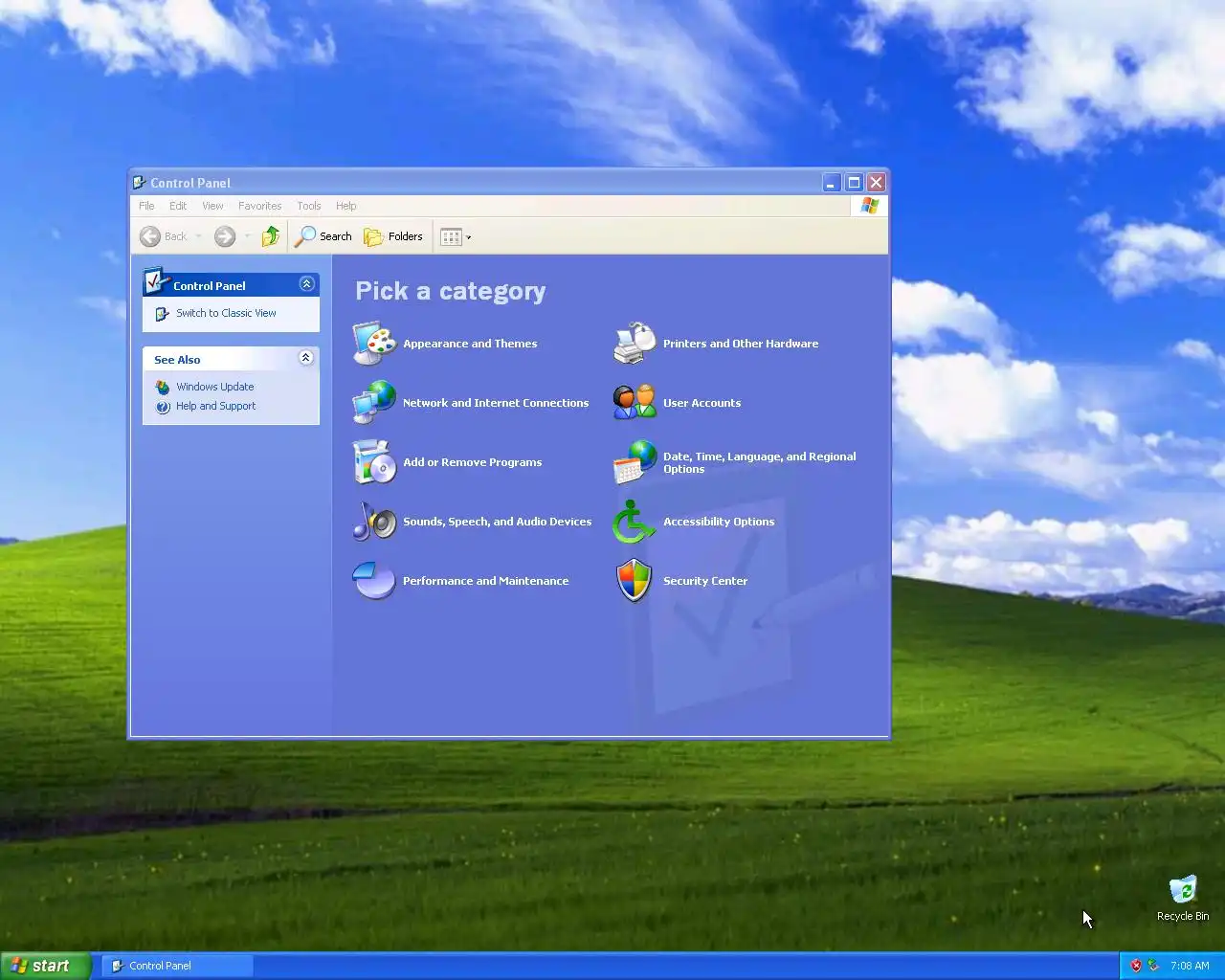
Task: Click the Forward arrow toolbar button
Action: click(225, 236)
